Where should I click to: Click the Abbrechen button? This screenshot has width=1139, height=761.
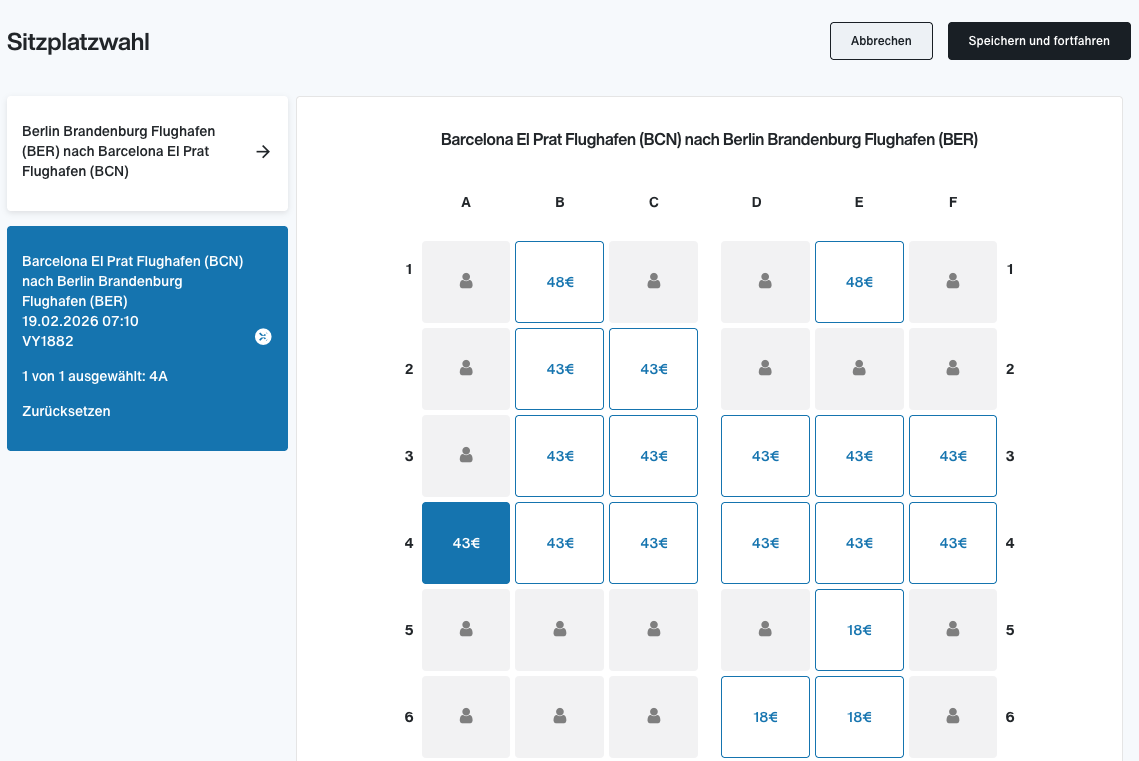click(x=881, y=41)
